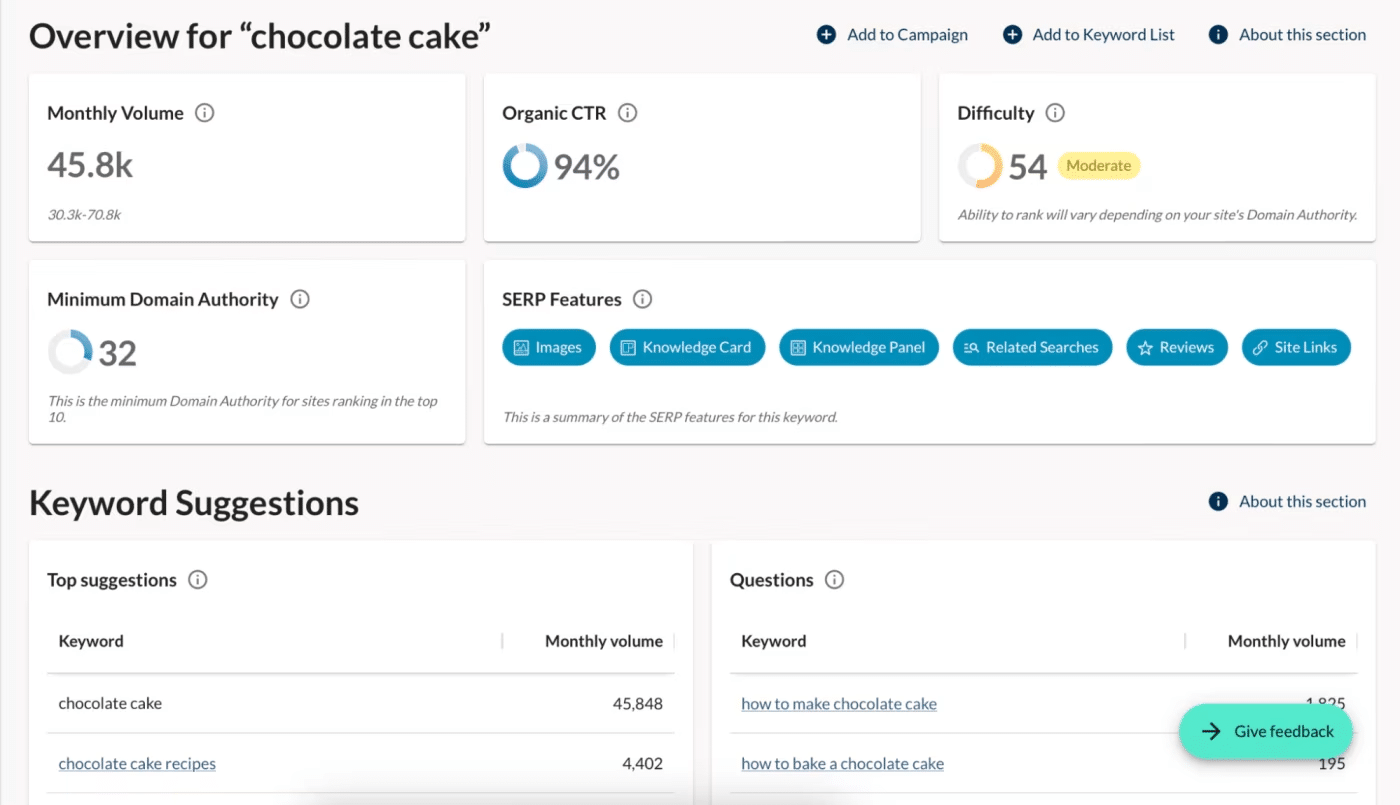Click the info icon next to Organic CTR
The width and height of the screenshot is (1400, 805).
pos(628,113)
